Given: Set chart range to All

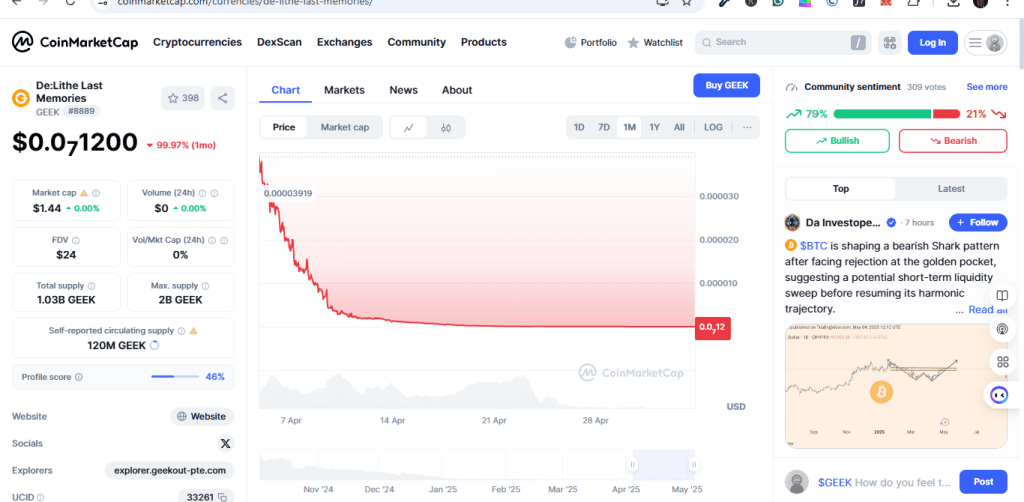Looking at the screenshot, I should click(679, 127).
